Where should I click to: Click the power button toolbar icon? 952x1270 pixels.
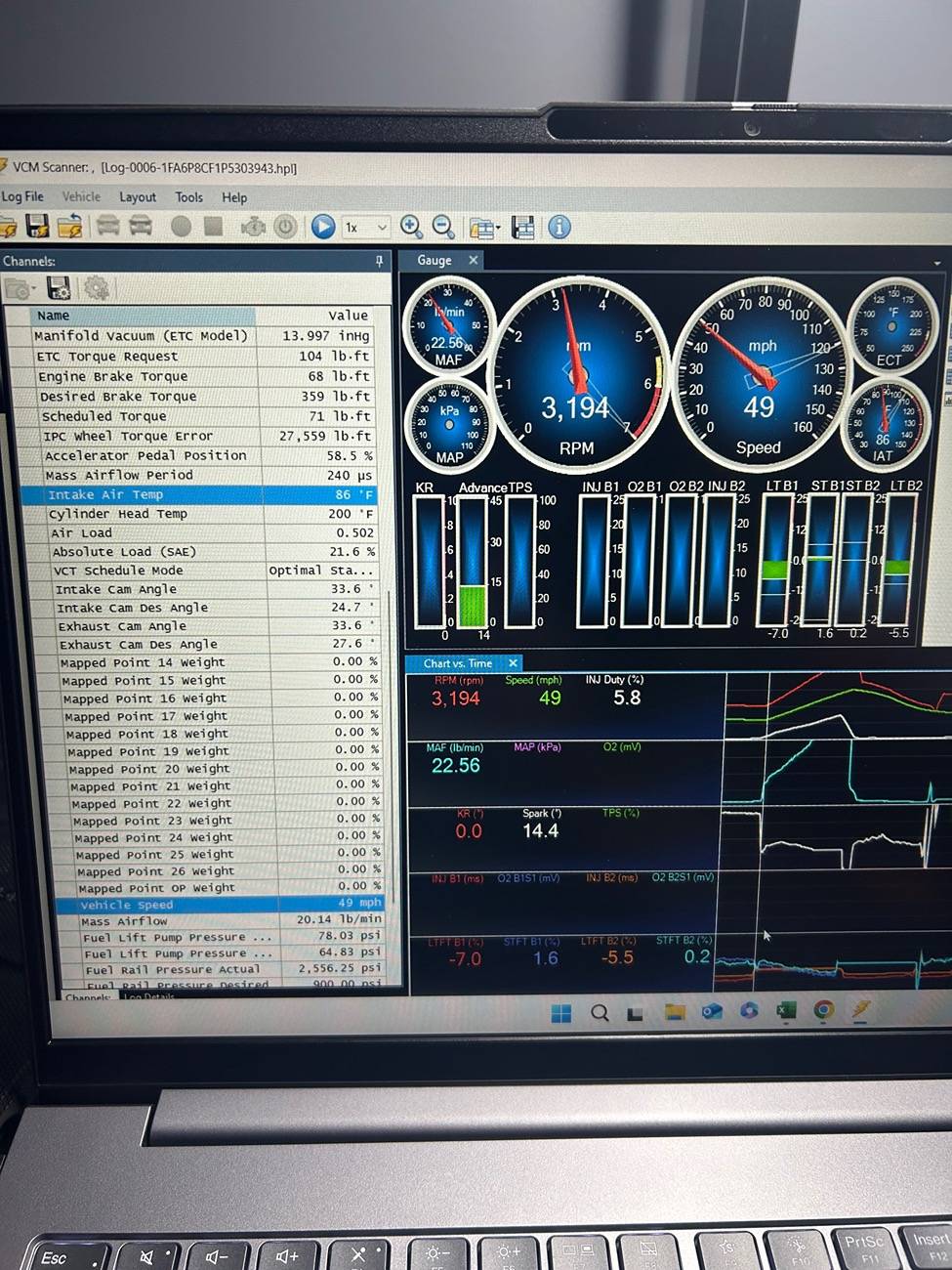pos(285,227)
